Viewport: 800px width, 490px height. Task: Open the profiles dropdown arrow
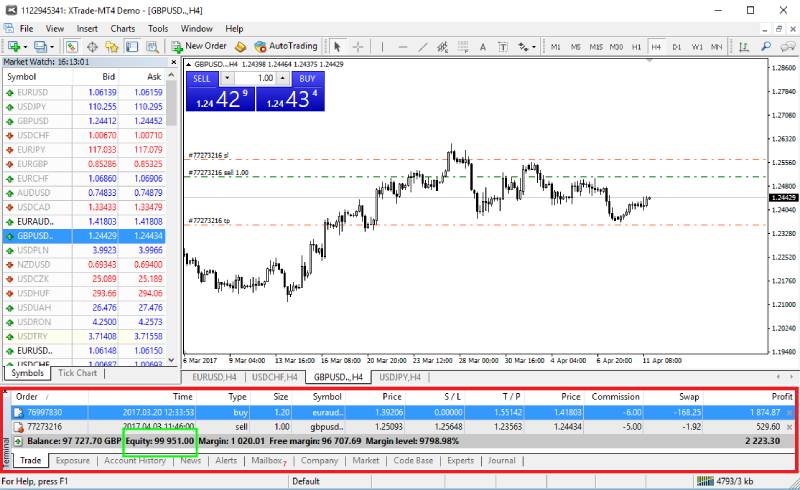[52, 46]
